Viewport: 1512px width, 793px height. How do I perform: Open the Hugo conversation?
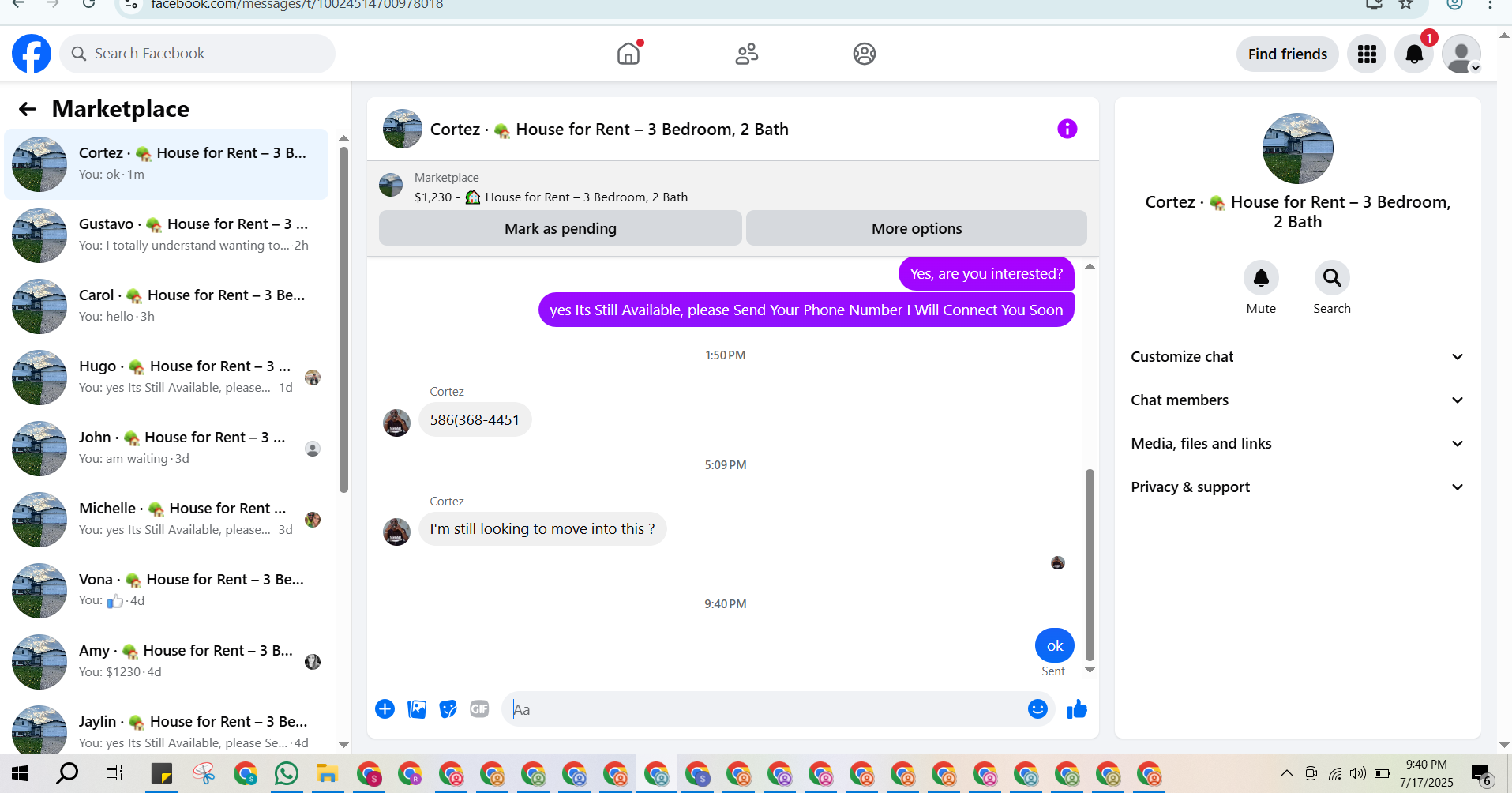[167, 378]
